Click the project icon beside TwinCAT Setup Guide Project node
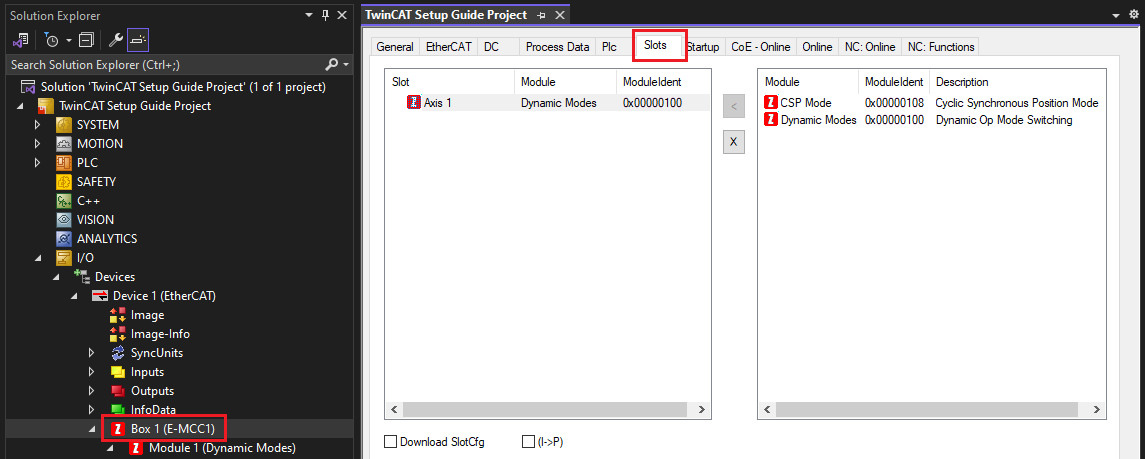 click(46, 106)
